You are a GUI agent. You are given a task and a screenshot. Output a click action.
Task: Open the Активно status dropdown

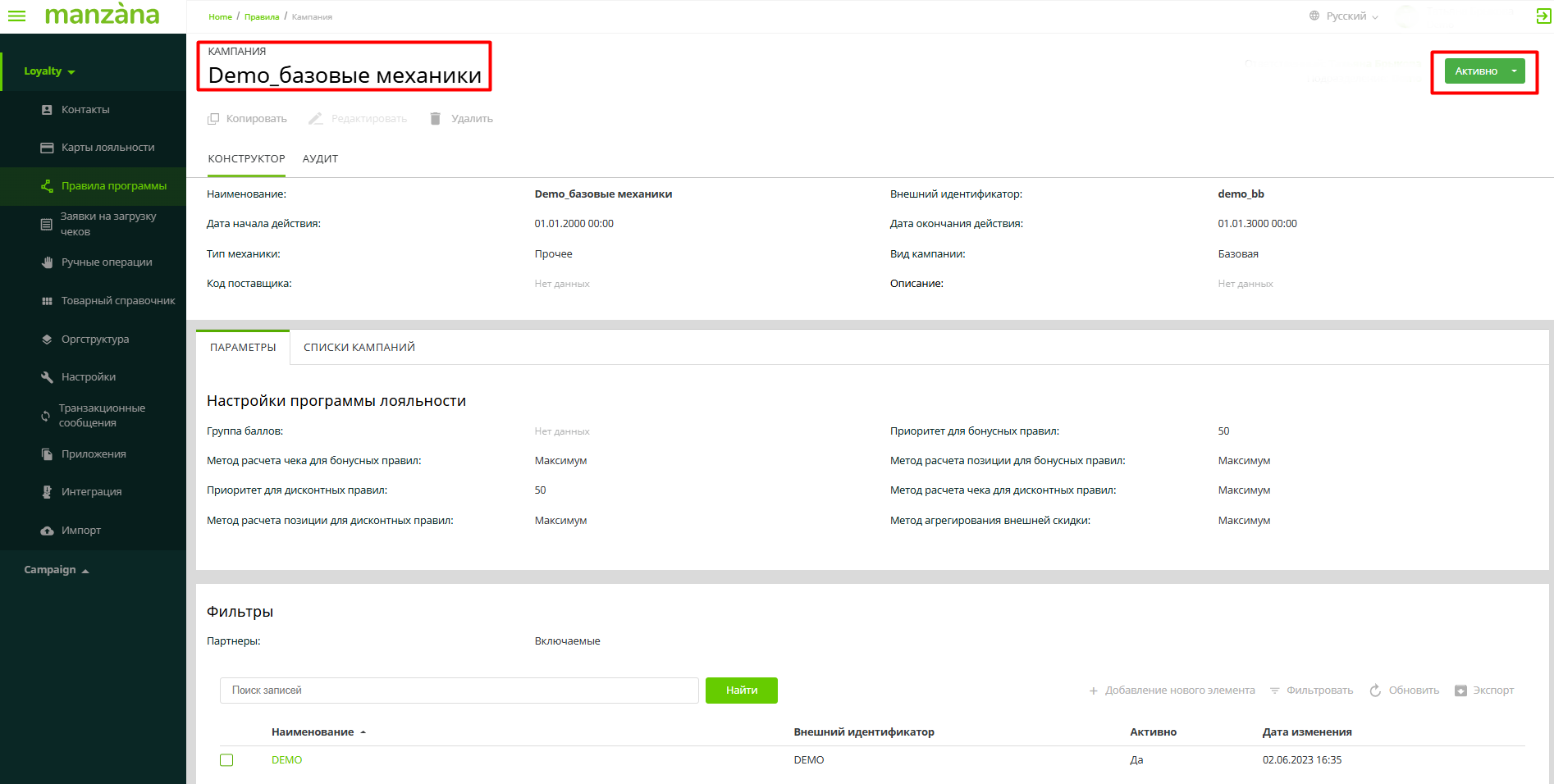1514,71
